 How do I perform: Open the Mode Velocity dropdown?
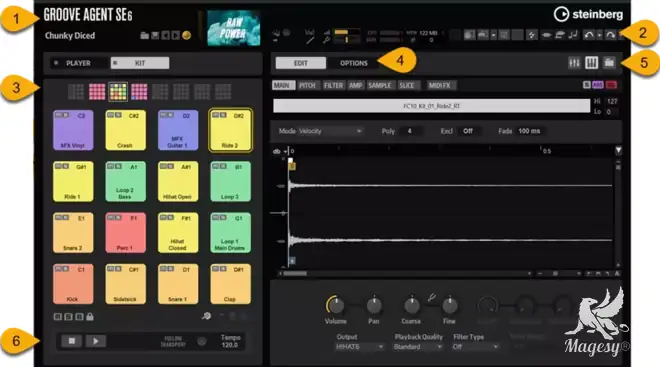pos(330,131)
